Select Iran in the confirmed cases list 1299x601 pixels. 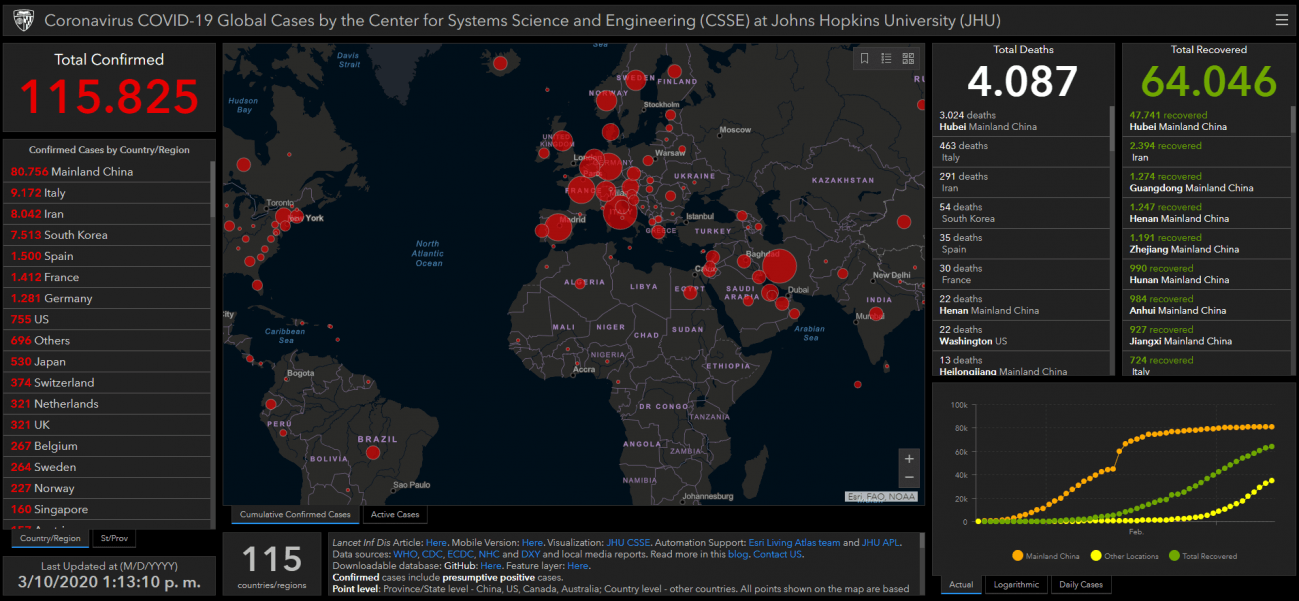(107, 213)
